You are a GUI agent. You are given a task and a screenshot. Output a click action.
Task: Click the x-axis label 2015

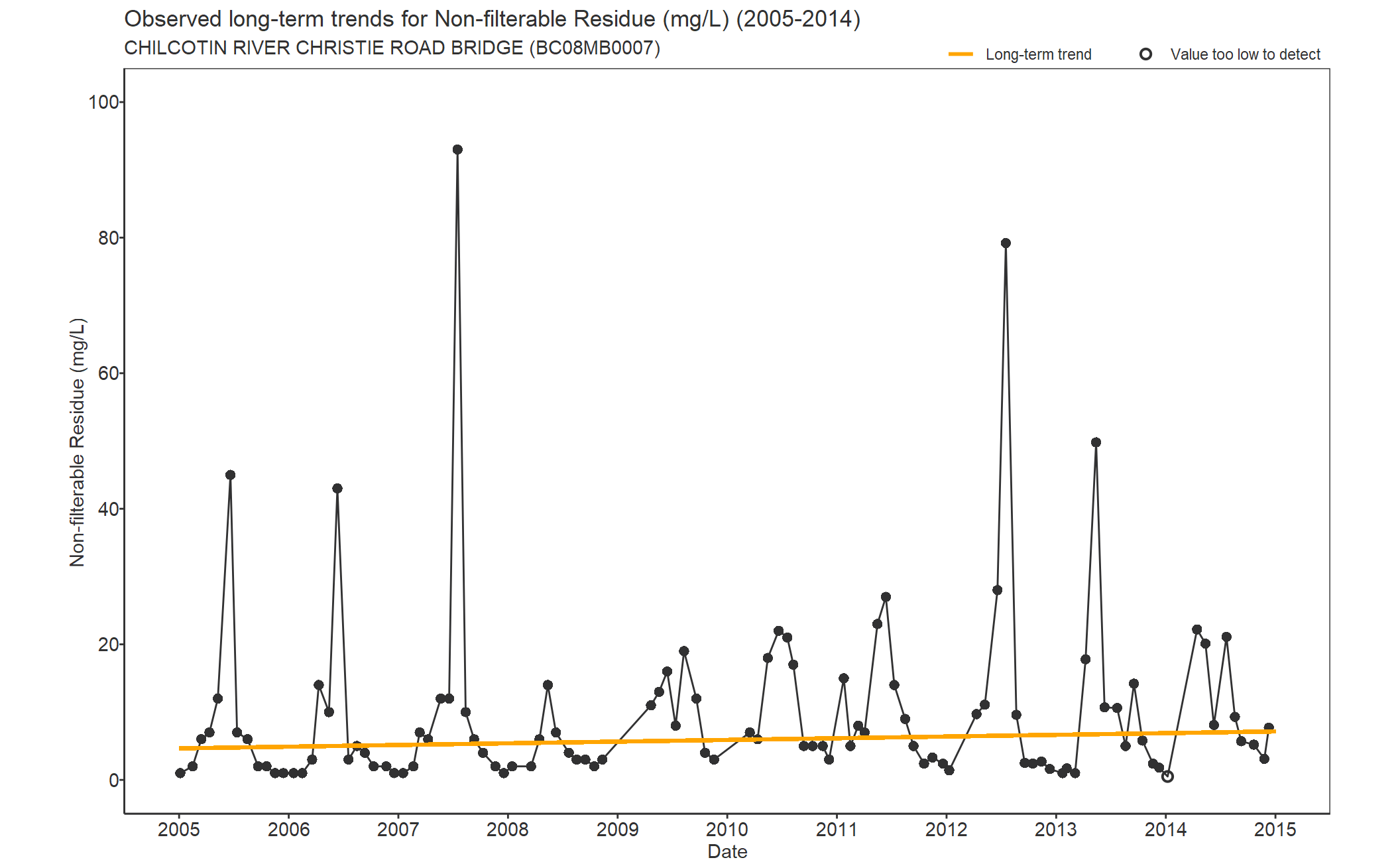(1275, 830)
